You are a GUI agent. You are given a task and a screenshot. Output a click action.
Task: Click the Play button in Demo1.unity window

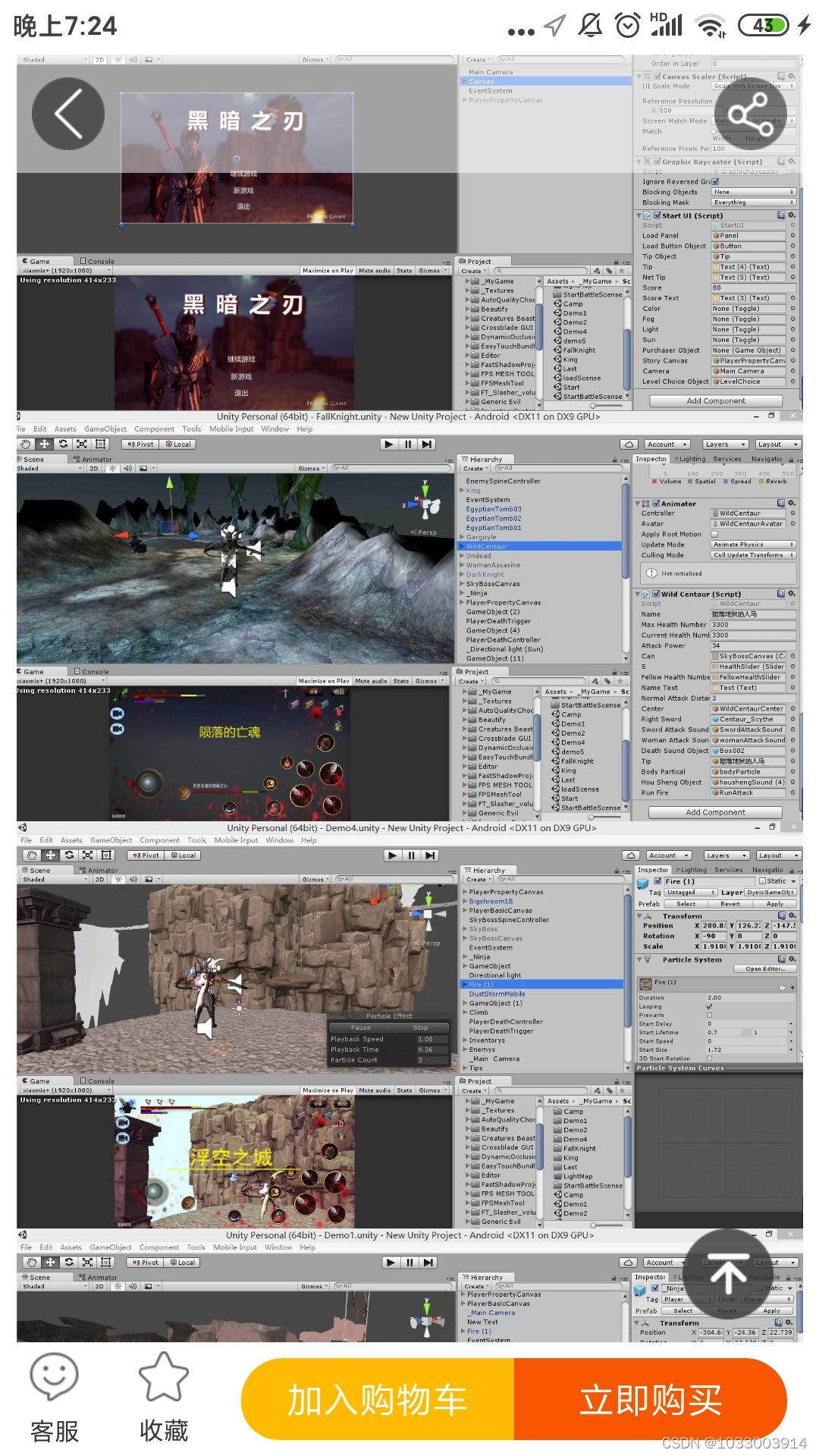coord(391,1263)
